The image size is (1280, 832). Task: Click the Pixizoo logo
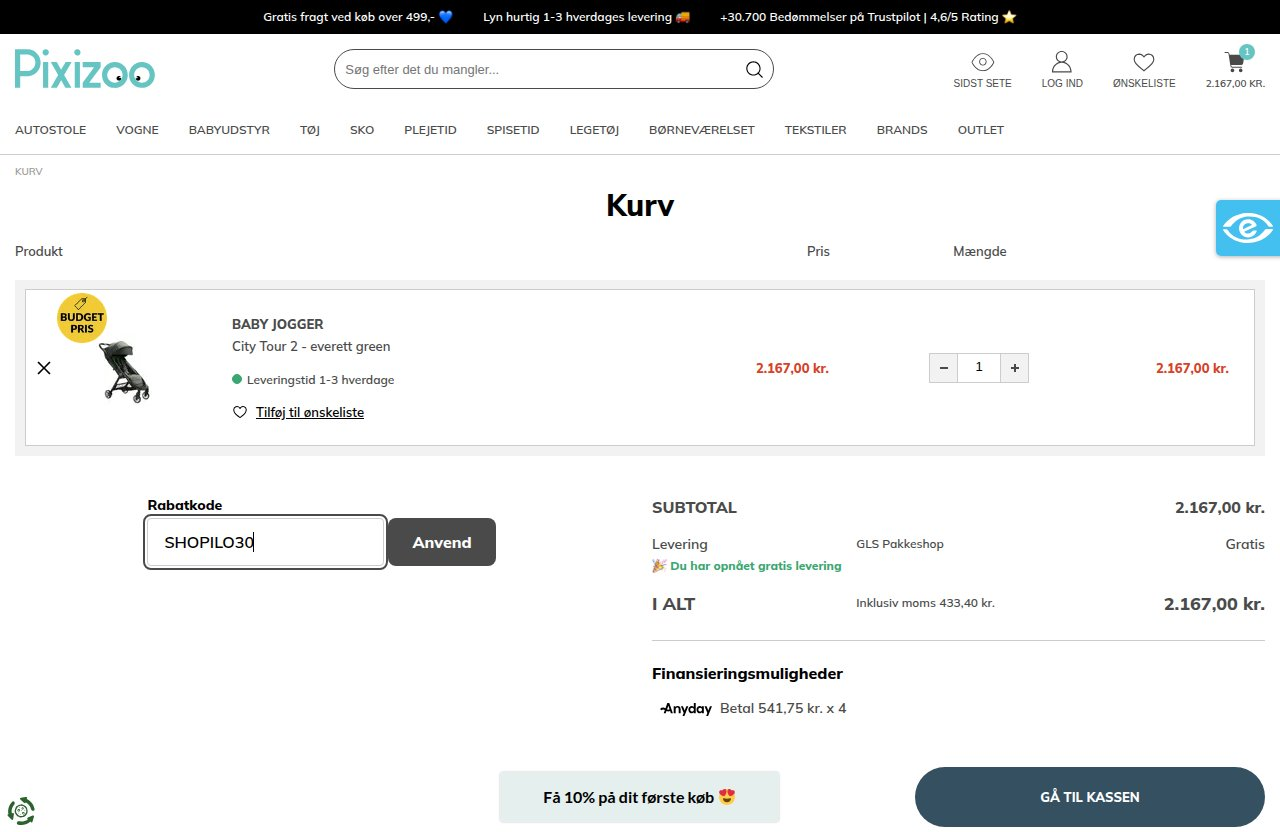(x=85, y=69)
